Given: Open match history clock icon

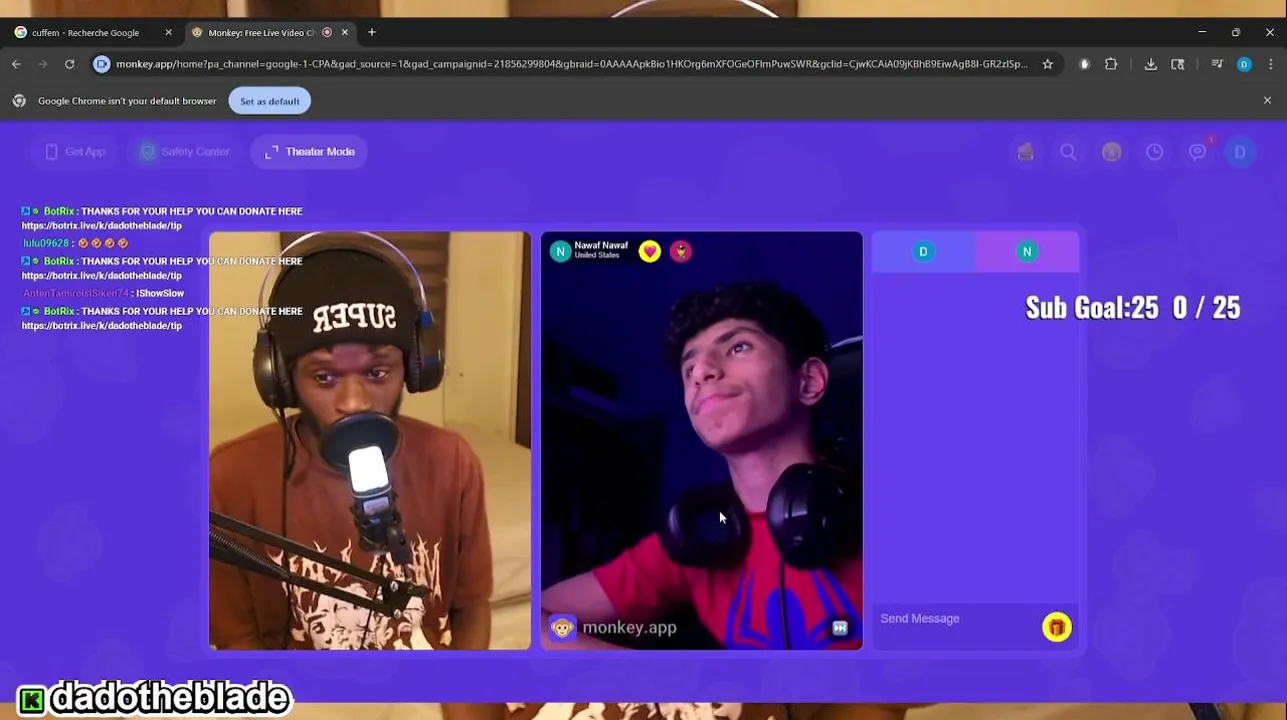Looking at the screenshot, I should [x=1154, y=152].
